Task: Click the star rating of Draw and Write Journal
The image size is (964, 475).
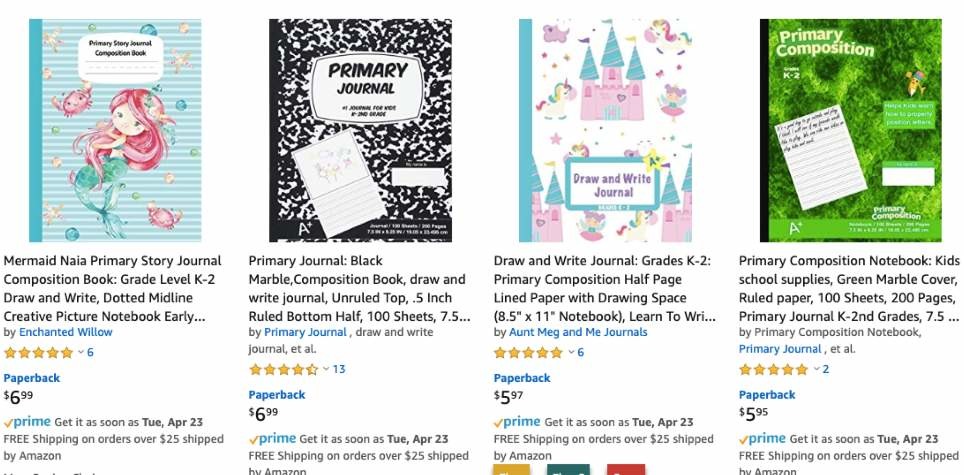Action: [529, 353]
